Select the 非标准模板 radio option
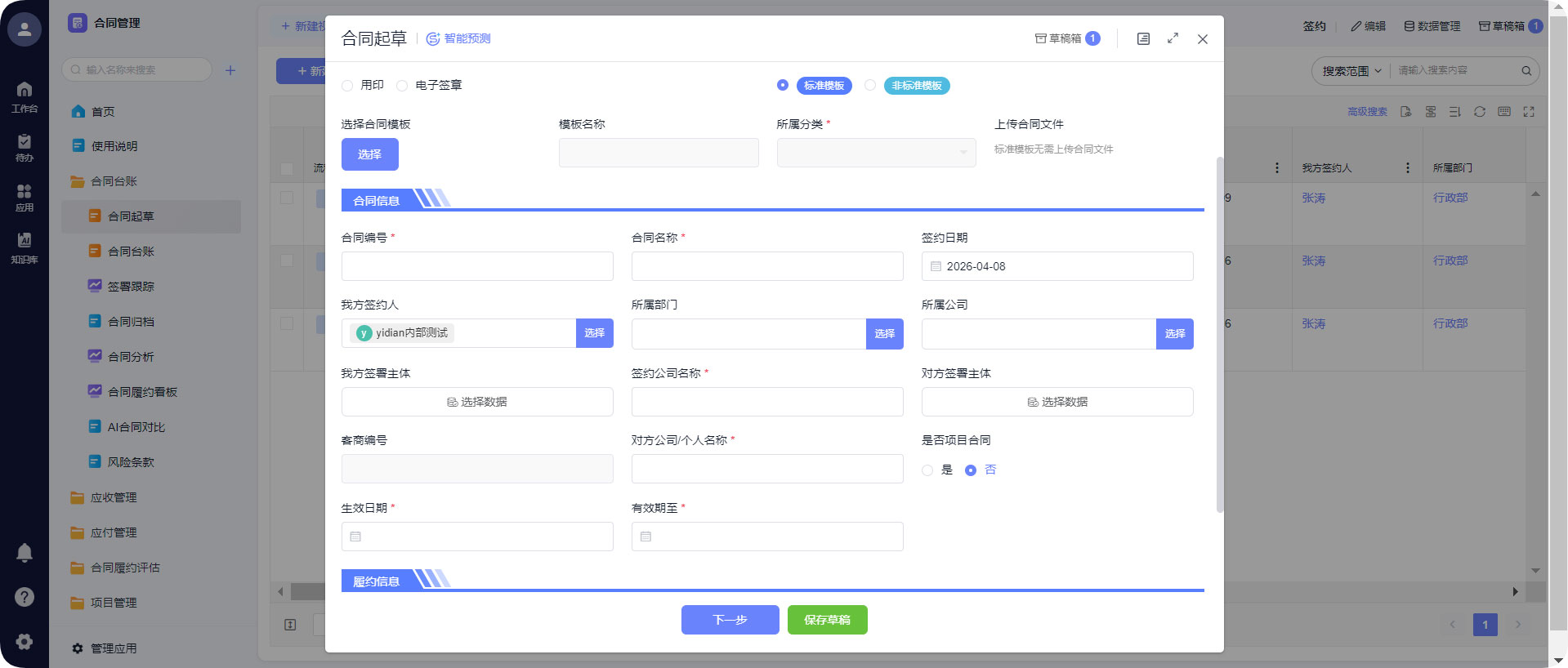Viewport: 1568px width, 668px height. point(870,86)
